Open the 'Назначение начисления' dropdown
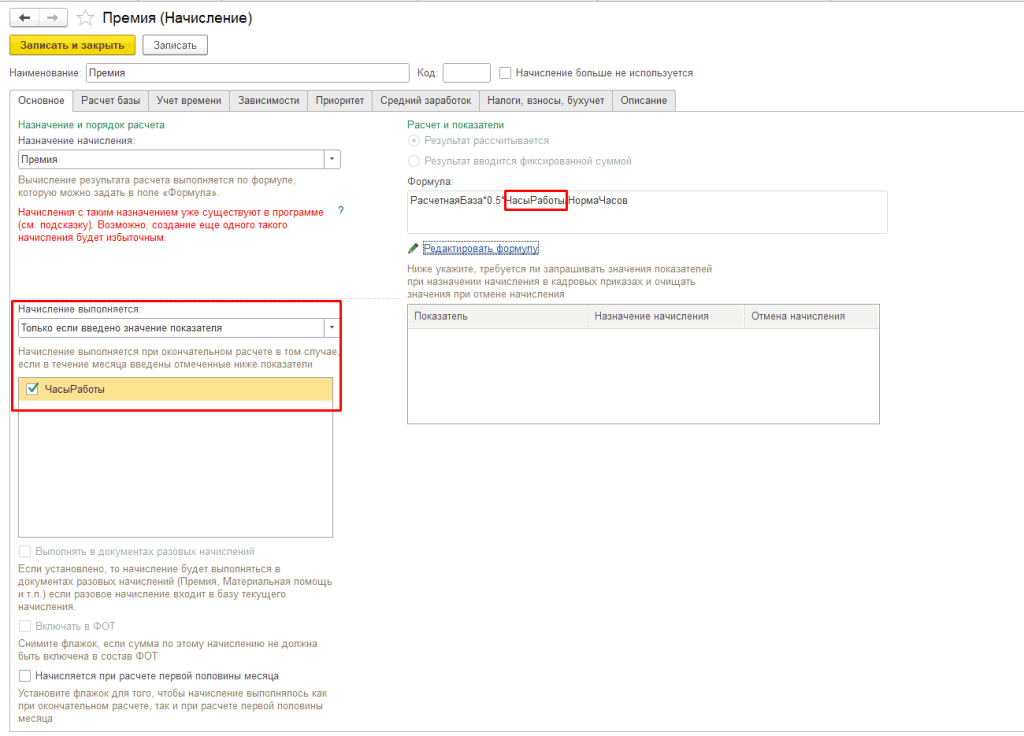1024x736 pixels. click(x=332, y=159)
